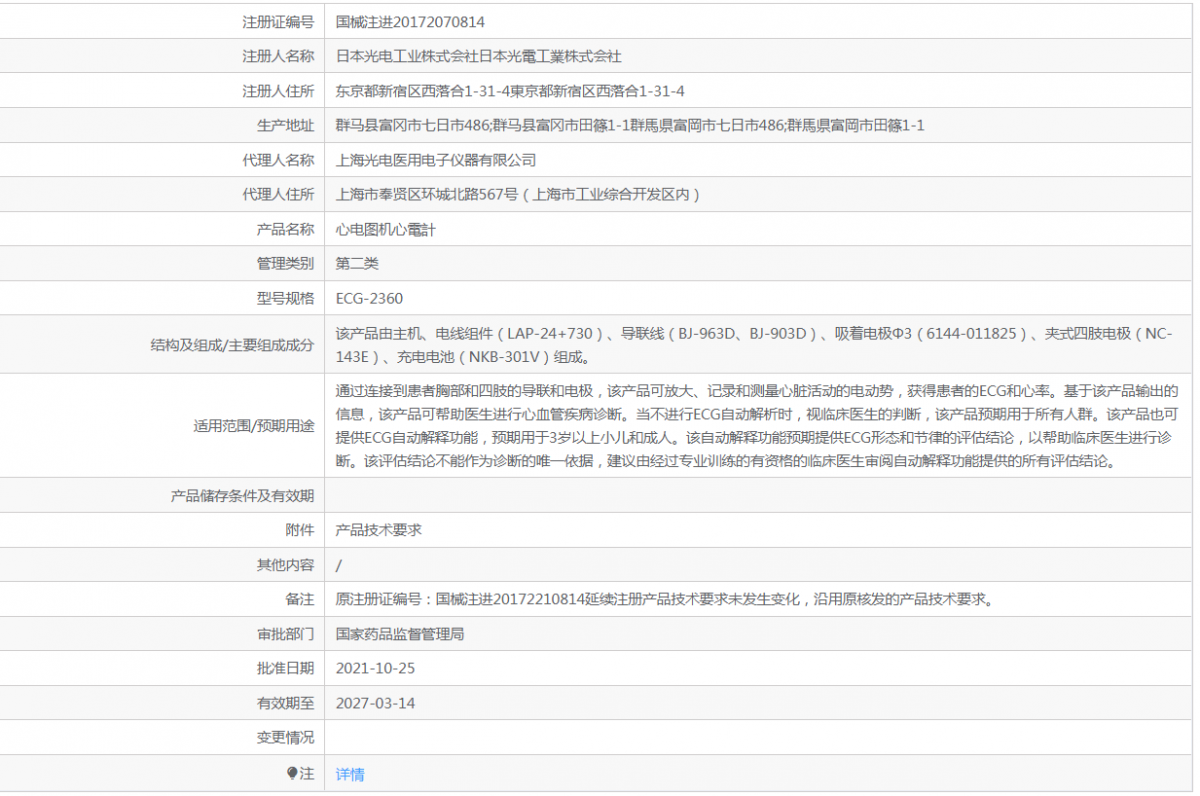Viewport: 1200px width, 796px height.
Task: Click the remark text starting 原注册证编号
Action: (664, 600)
